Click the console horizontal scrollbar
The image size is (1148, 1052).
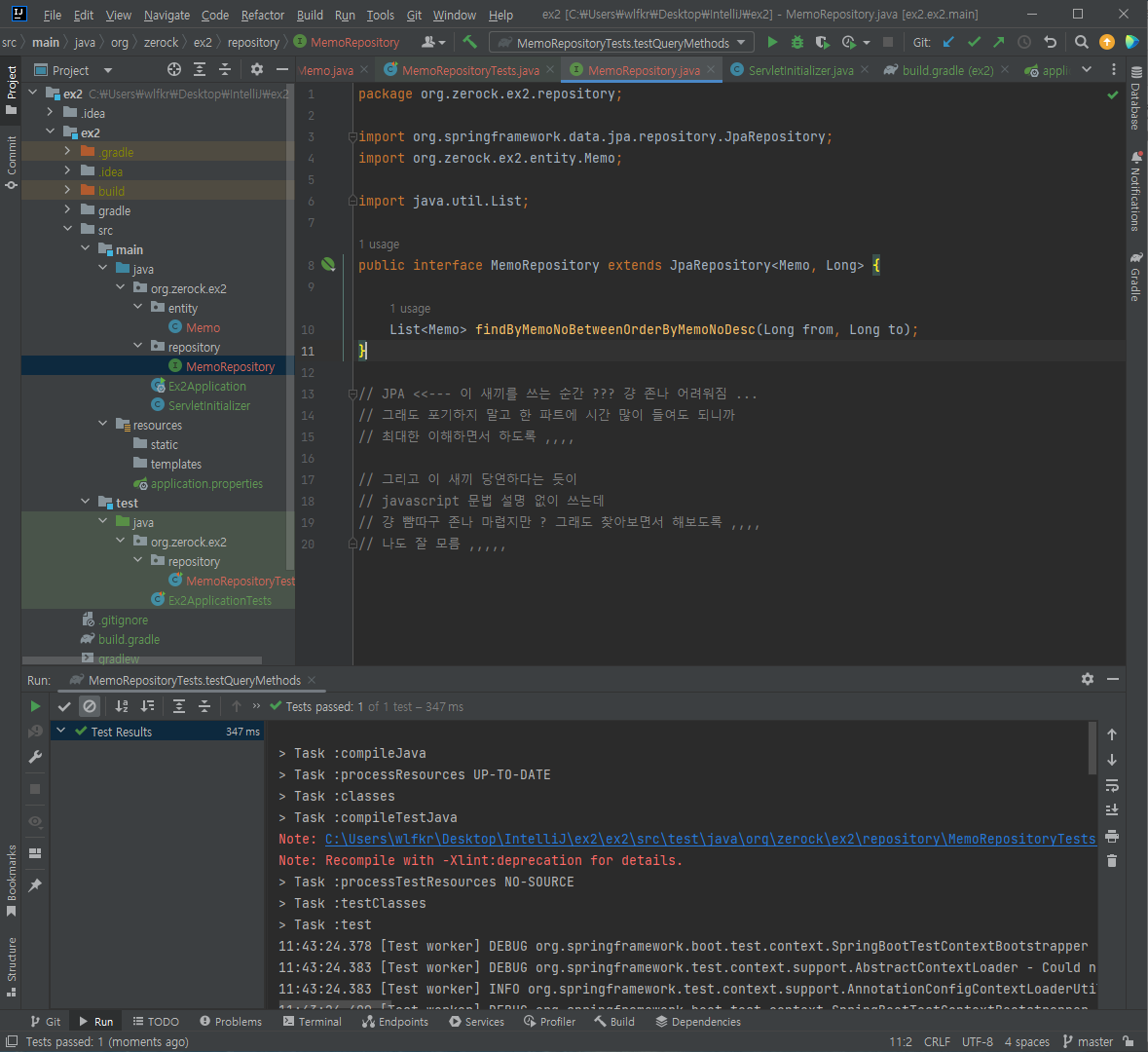337,1003
